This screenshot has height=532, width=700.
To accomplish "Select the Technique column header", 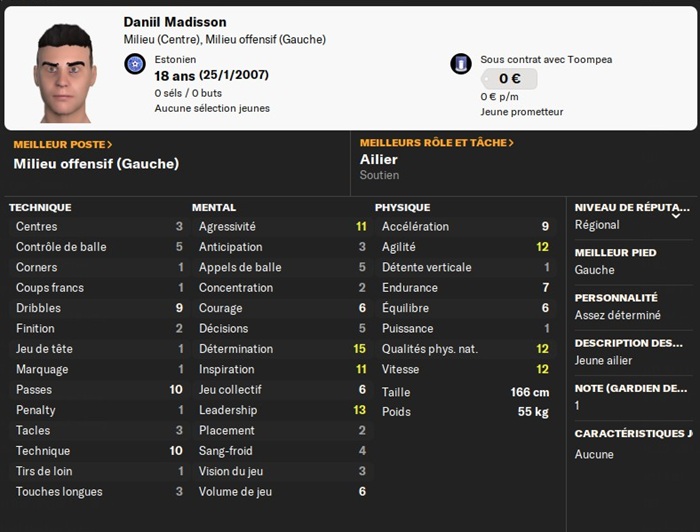I will coord(40,208).
